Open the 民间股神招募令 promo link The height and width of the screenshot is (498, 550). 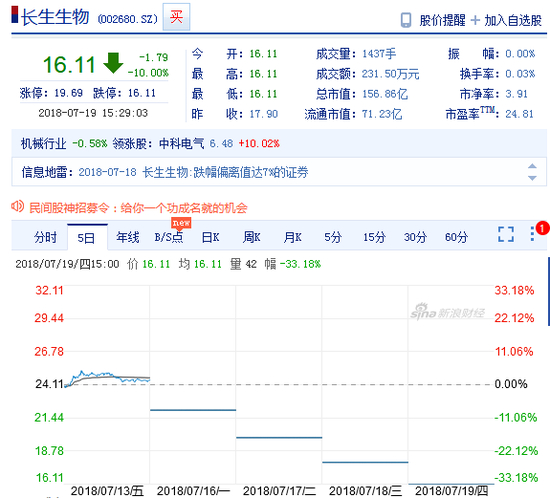click(x=138, y=208)
